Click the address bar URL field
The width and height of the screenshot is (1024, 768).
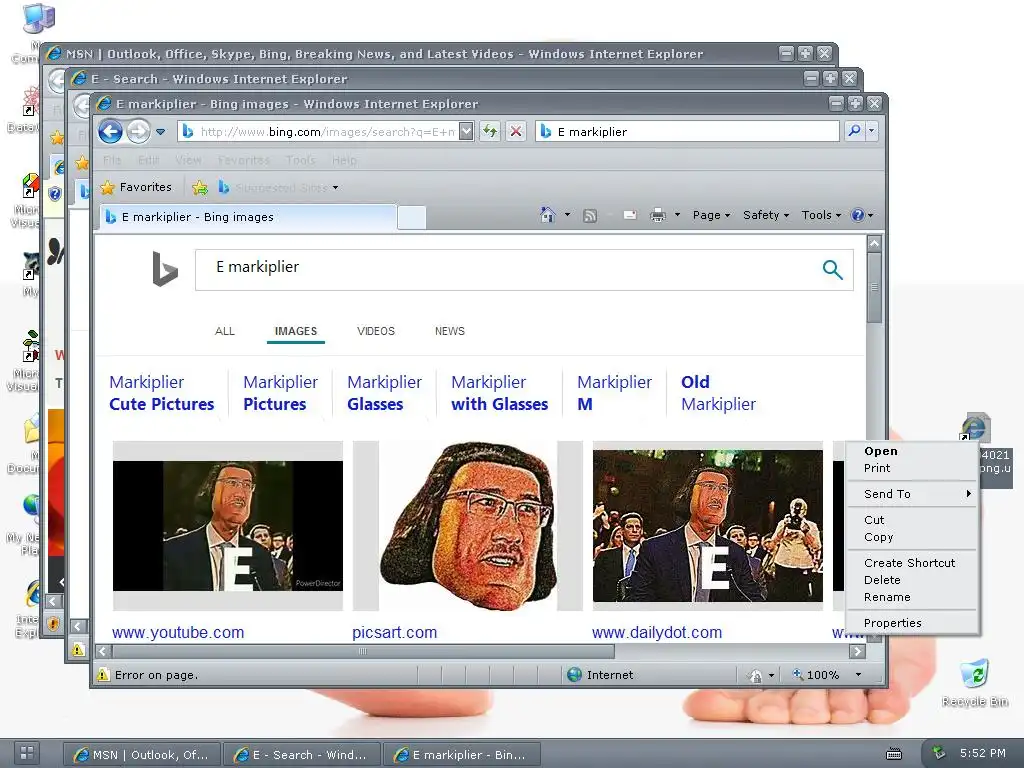click(x=320, y=132)
